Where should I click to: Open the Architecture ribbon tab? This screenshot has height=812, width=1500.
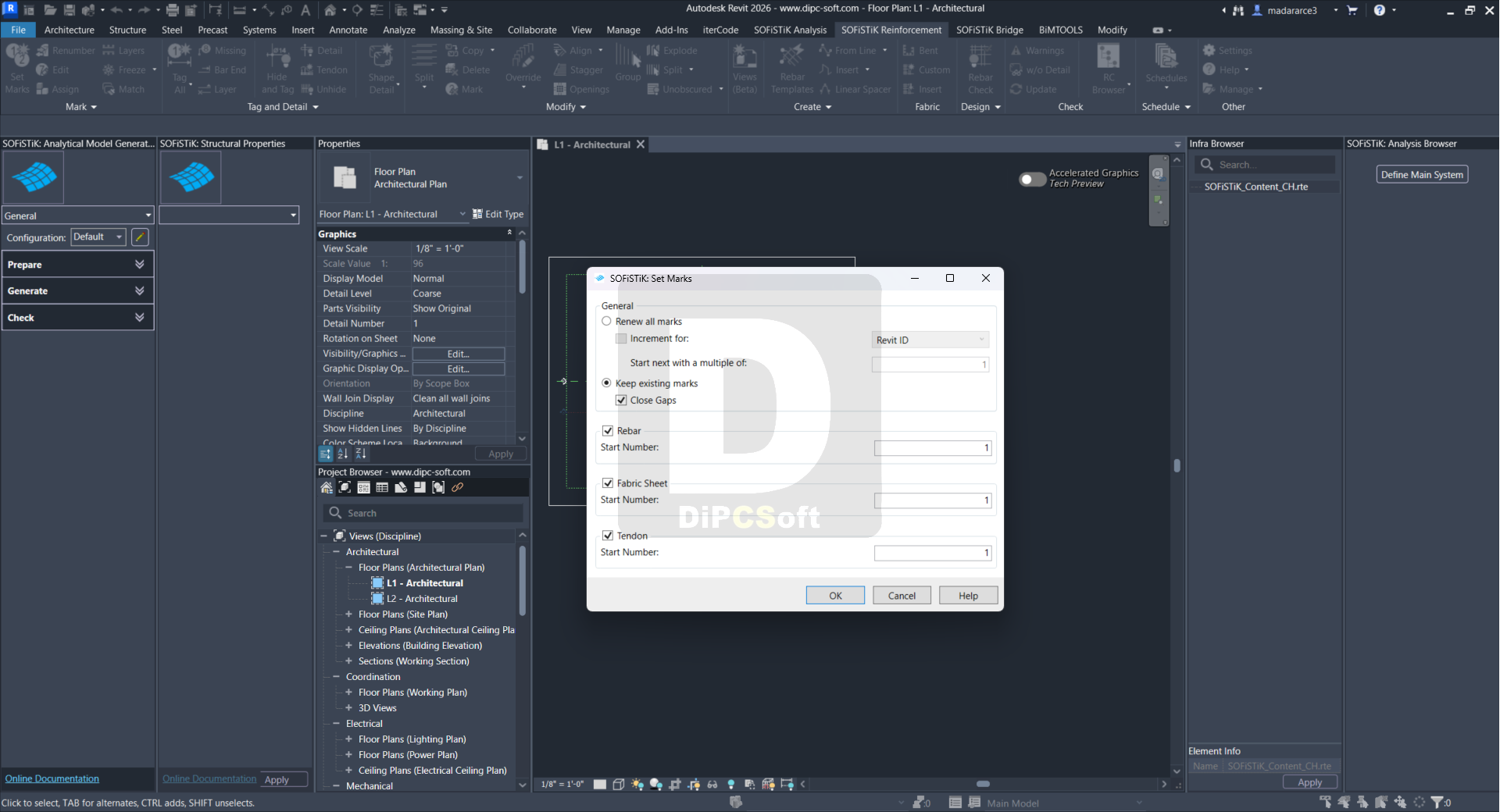coord(69,30)
